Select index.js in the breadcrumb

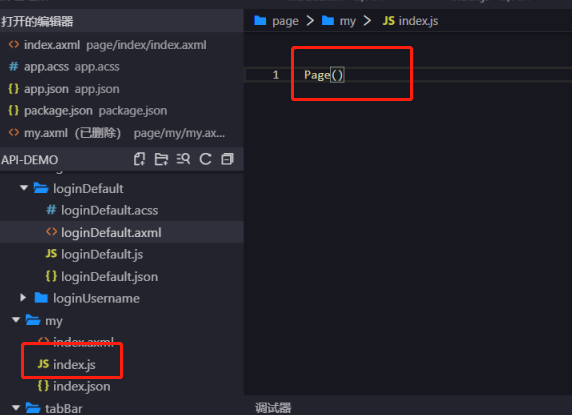(x=418, y=21)
